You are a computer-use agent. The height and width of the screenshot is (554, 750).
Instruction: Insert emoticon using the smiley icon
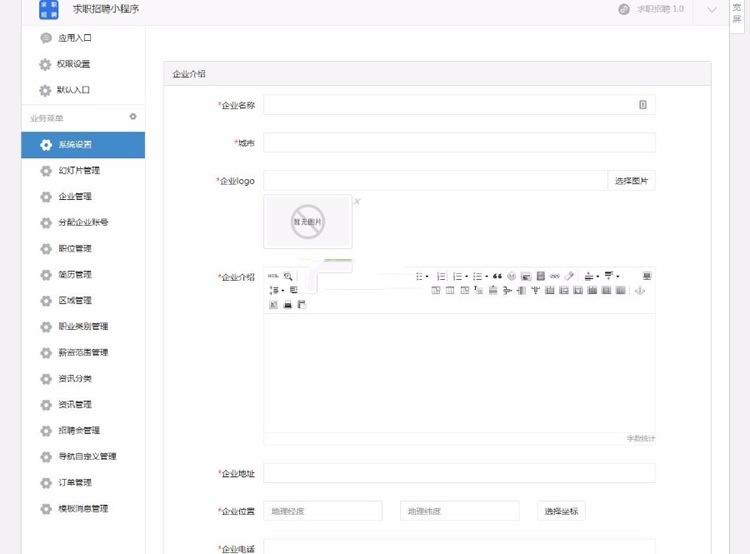point(512,276)
